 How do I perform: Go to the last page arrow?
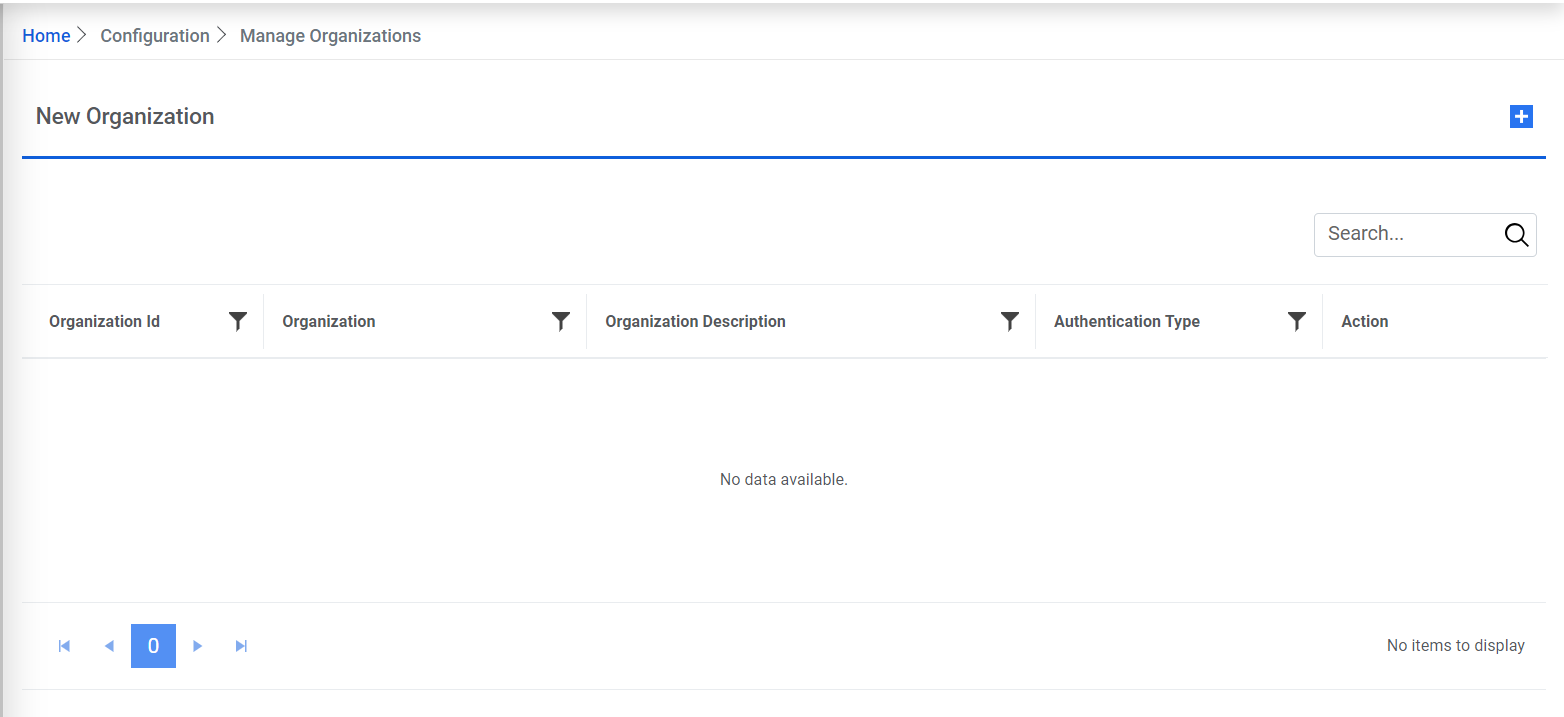(x=241, y=646)
